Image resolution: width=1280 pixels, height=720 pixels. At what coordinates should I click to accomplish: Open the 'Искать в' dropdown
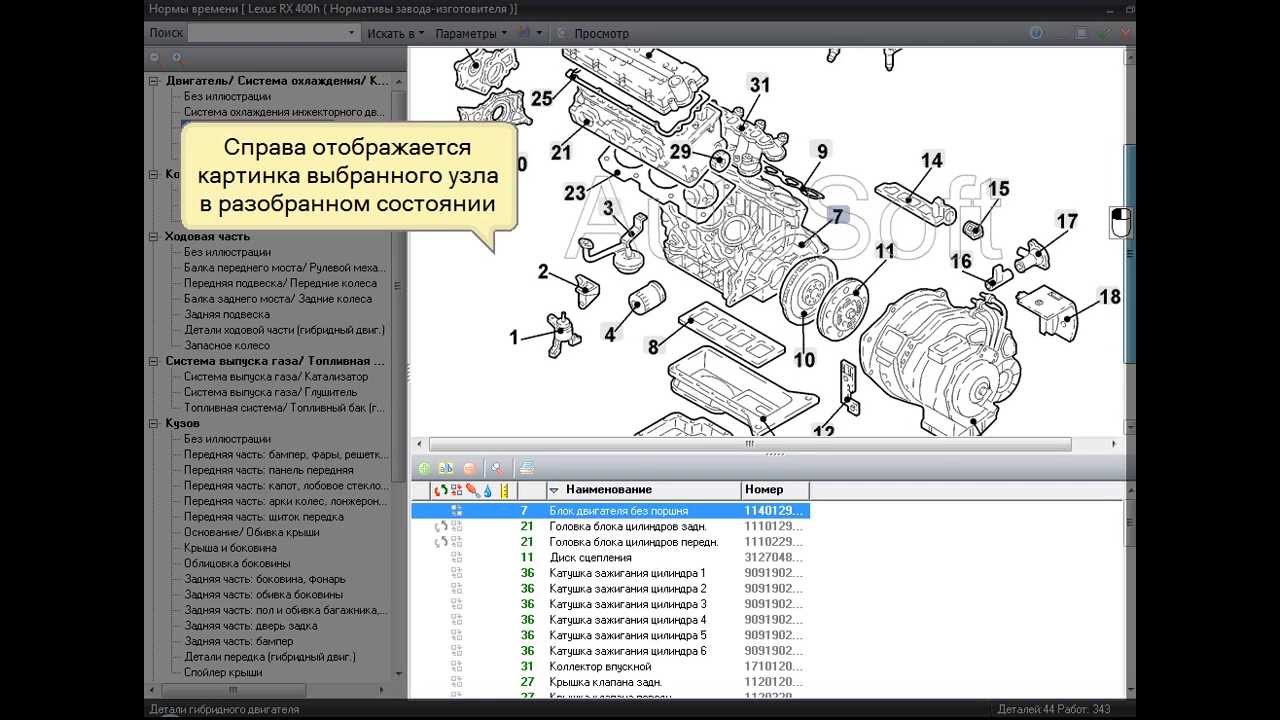tap(396, 33)
